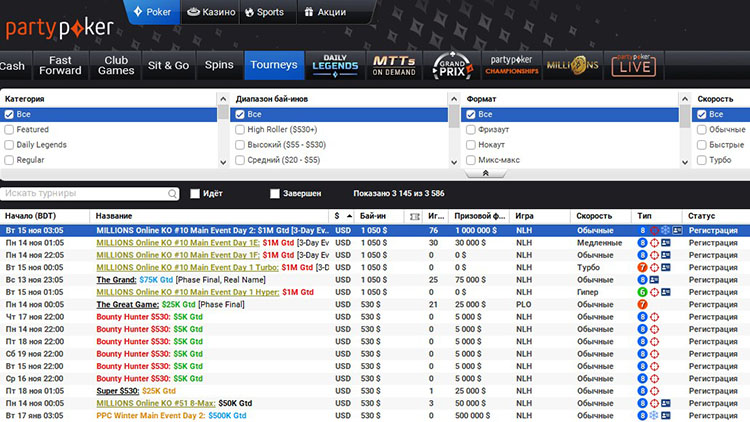This screenshot has height=422, width=750.
Task: Check High Roller ($530+) buy-in filter
Action: pos(240,130)
